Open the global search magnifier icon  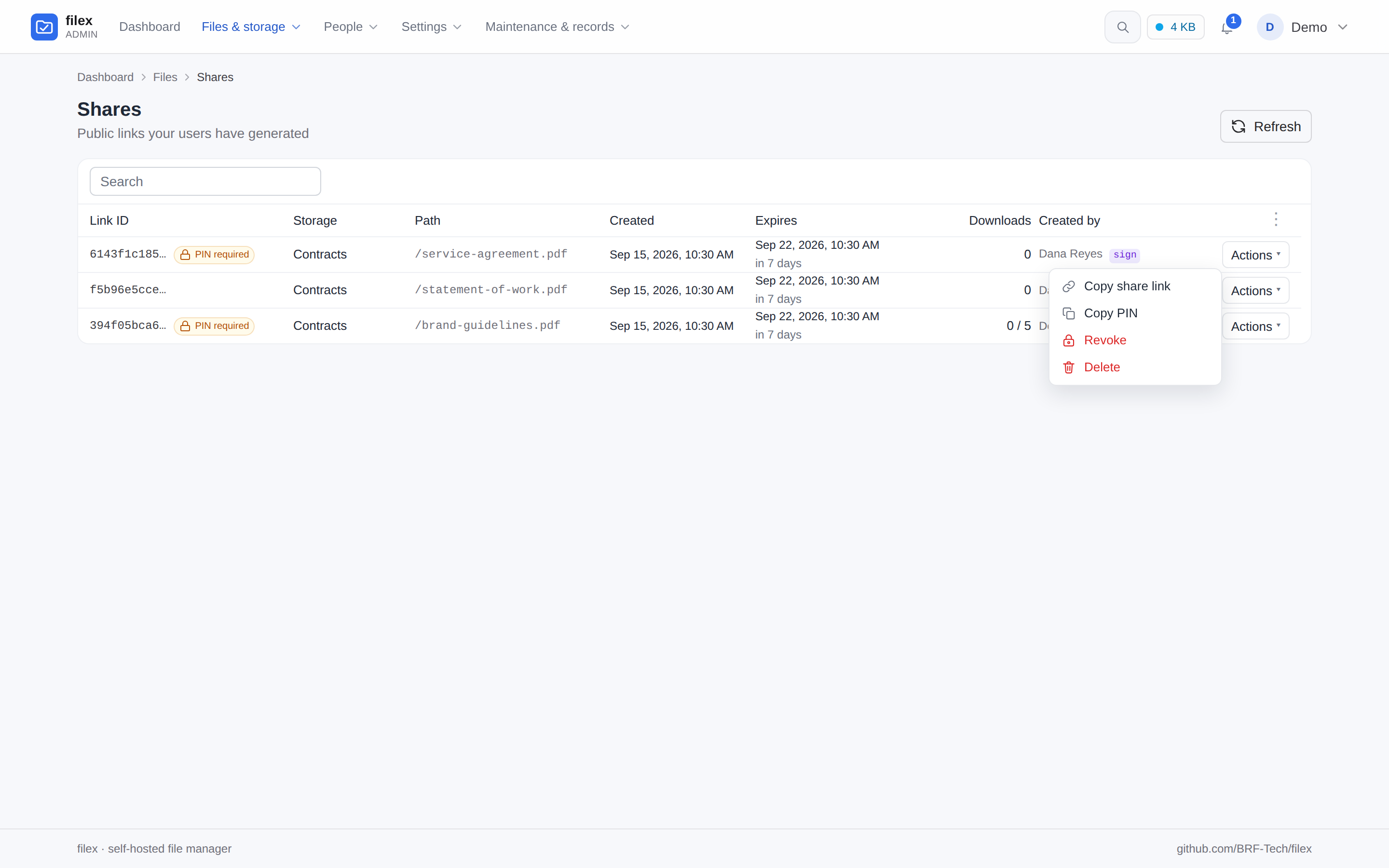pos(1123,27)
